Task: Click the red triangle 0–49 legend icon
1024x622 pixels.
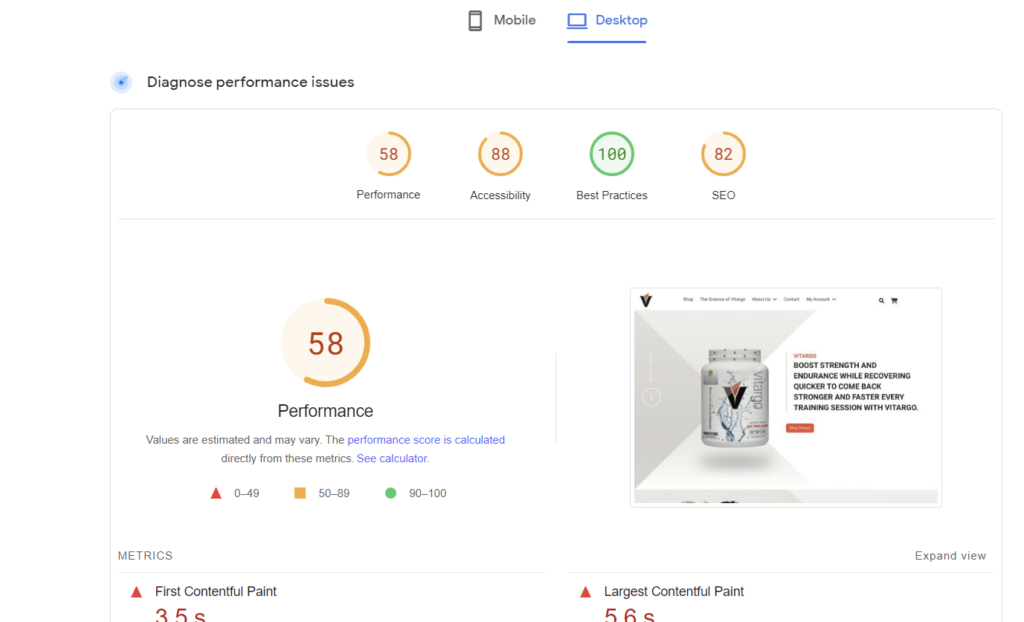Action: 215,493
